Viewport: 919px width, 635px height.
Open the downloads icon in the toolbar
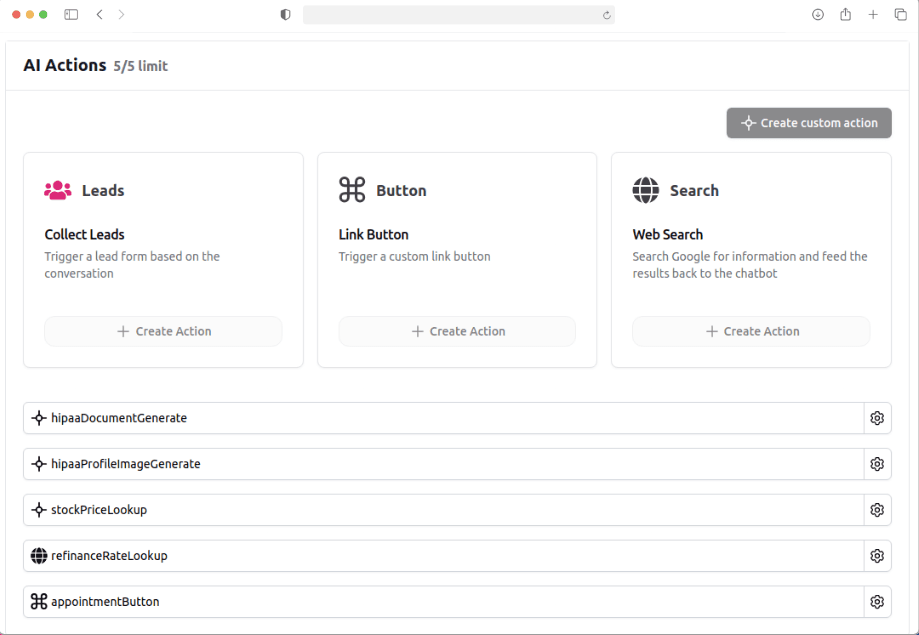pos(818,14)
